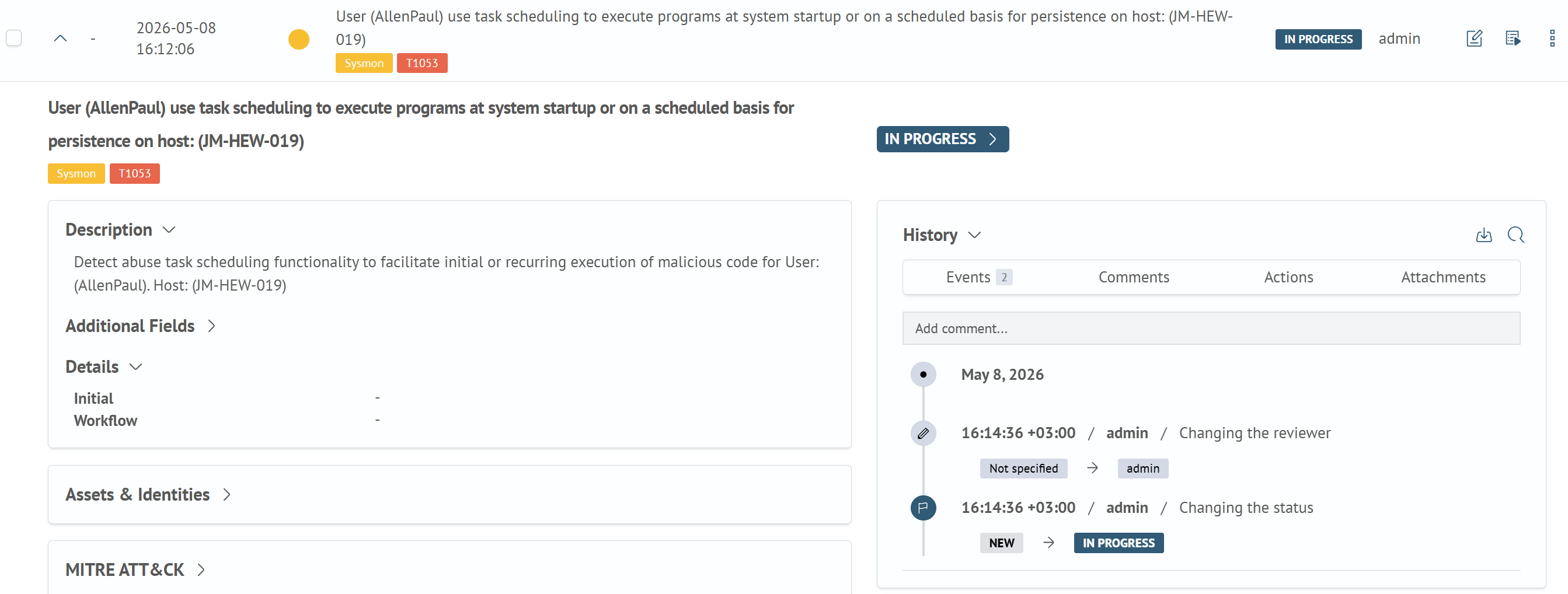Collapse the Details section
This screenshot has height=594, width=1568.
tap(136, 367)
